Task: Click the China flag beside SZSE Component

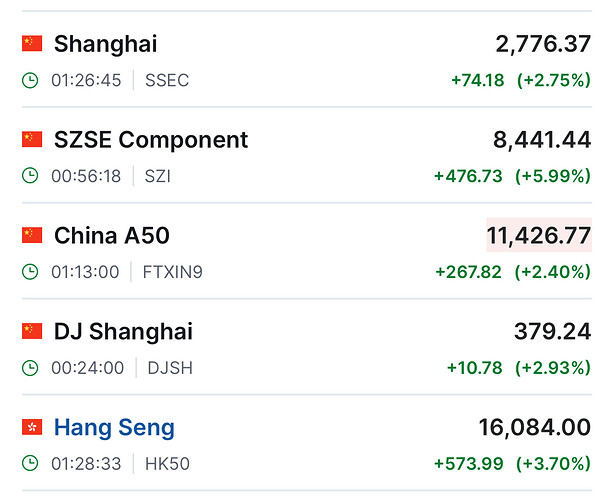Action: click(32, 140)
